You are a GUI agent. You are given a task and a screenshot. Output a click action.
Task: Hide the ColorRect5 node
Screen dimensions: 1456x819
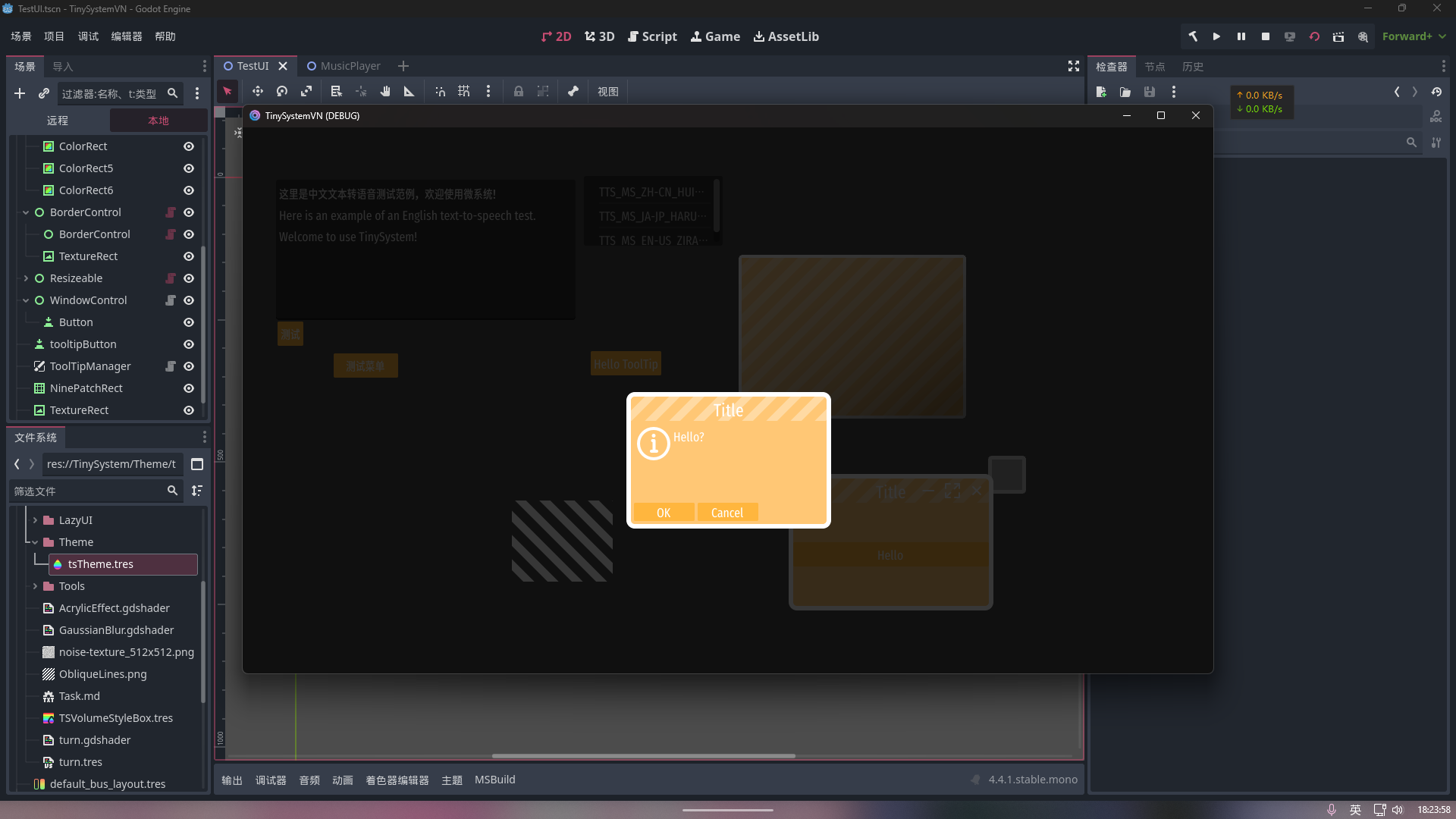tap(188, 168)
